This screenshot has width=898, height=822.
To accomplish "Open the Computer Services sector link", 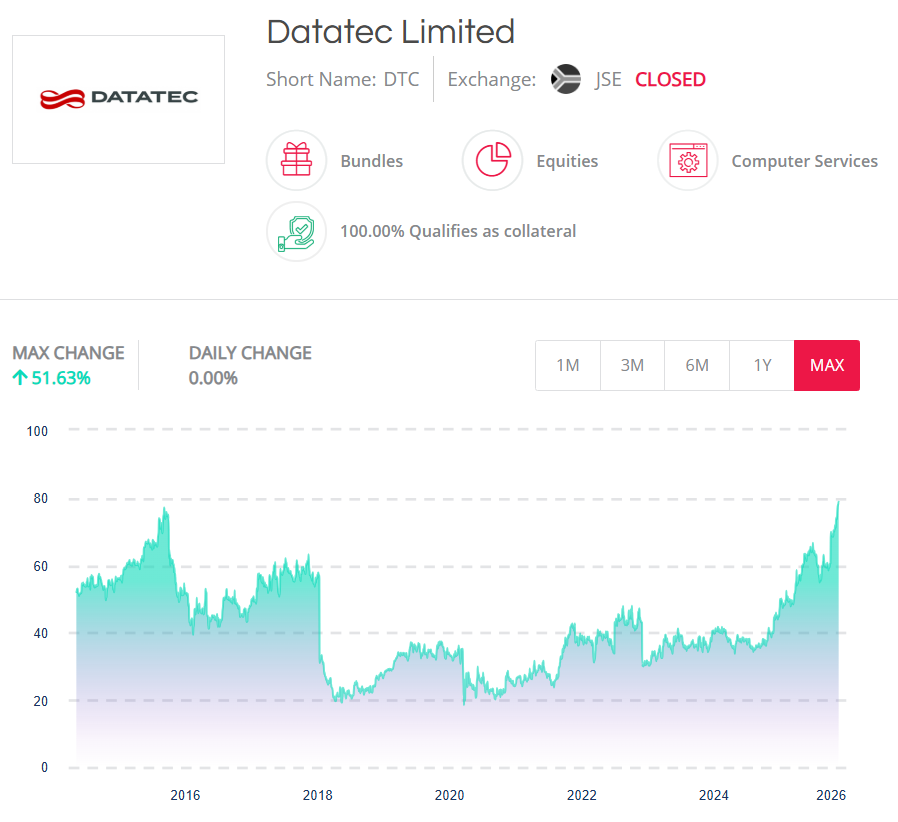I will point(804,161).
